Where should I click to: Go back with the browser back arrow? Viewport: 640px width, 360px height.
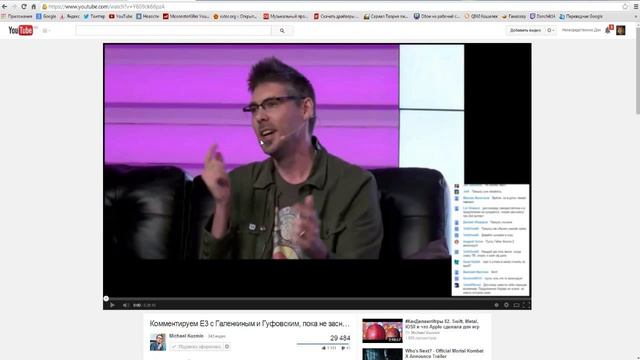pyautogui.click(x=4, y=7)
